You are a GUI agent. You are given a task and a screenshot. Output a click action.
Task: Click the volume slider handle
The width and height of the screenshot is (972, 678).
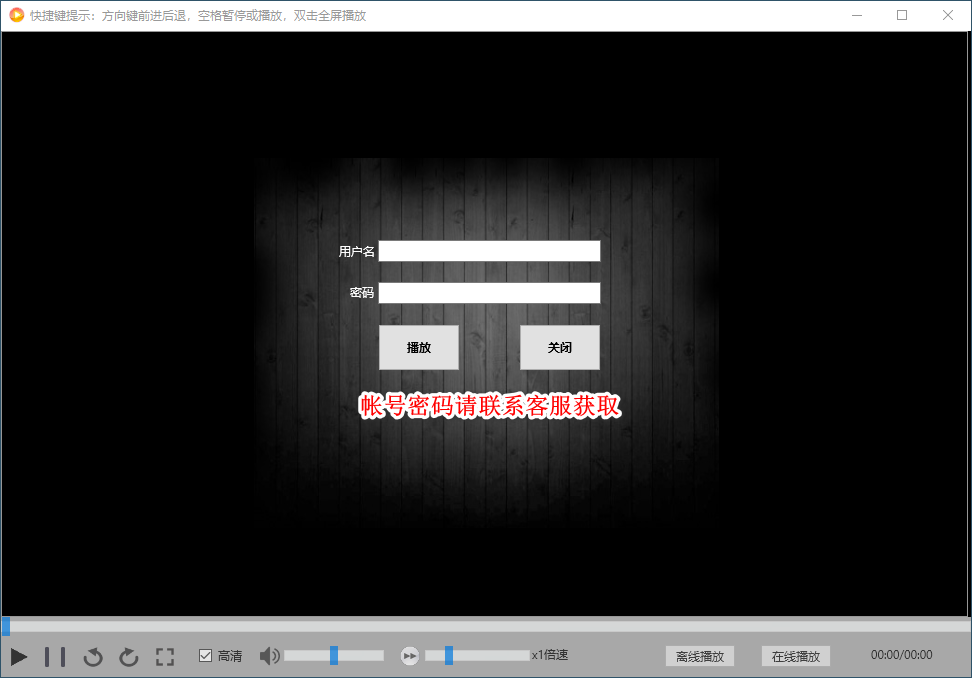[334, 655]
